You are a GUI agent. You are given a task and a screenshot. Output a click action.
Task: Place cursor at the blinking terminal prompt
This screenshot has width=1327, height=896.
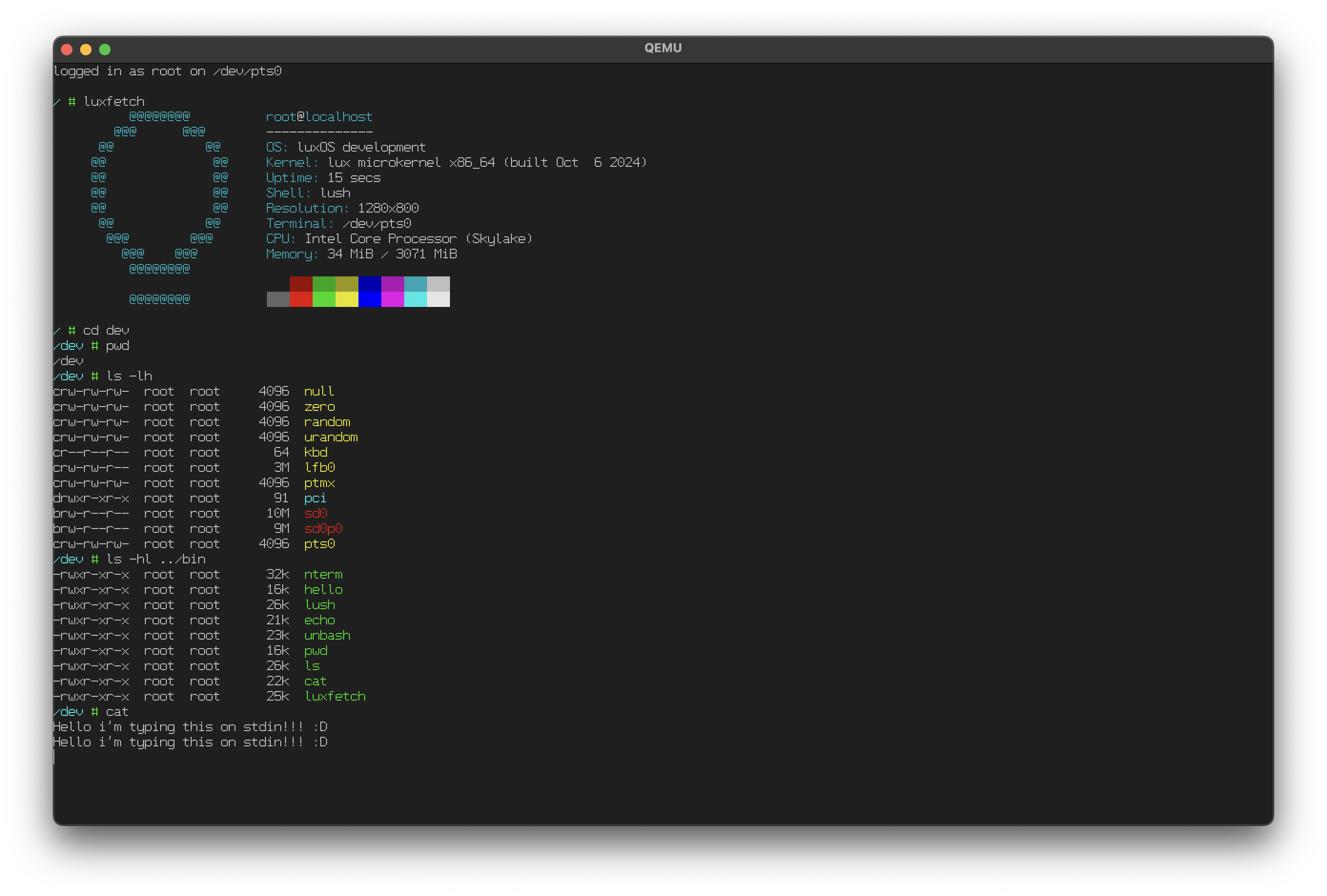(x=55, y=757)
